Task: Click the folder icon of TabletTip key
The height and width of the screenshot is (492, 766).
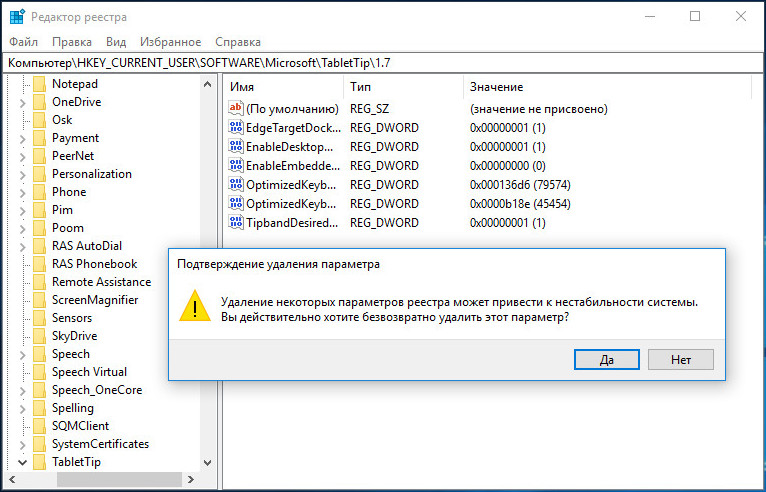Action: point(40,462)
